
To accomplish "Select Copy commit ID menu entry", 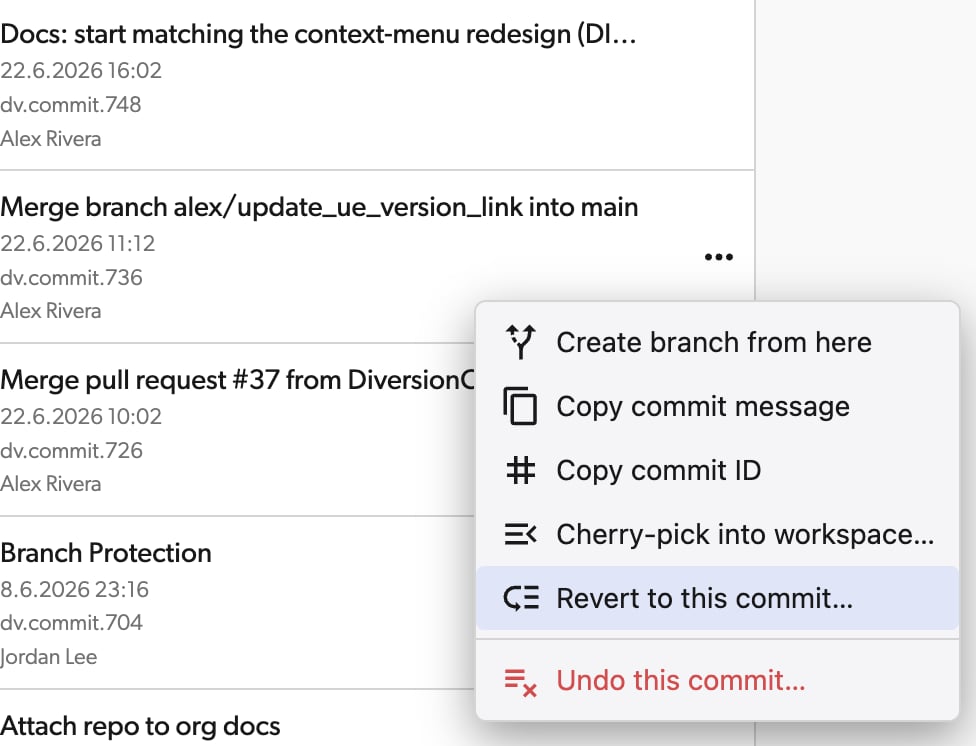I will tap(717, 470).
